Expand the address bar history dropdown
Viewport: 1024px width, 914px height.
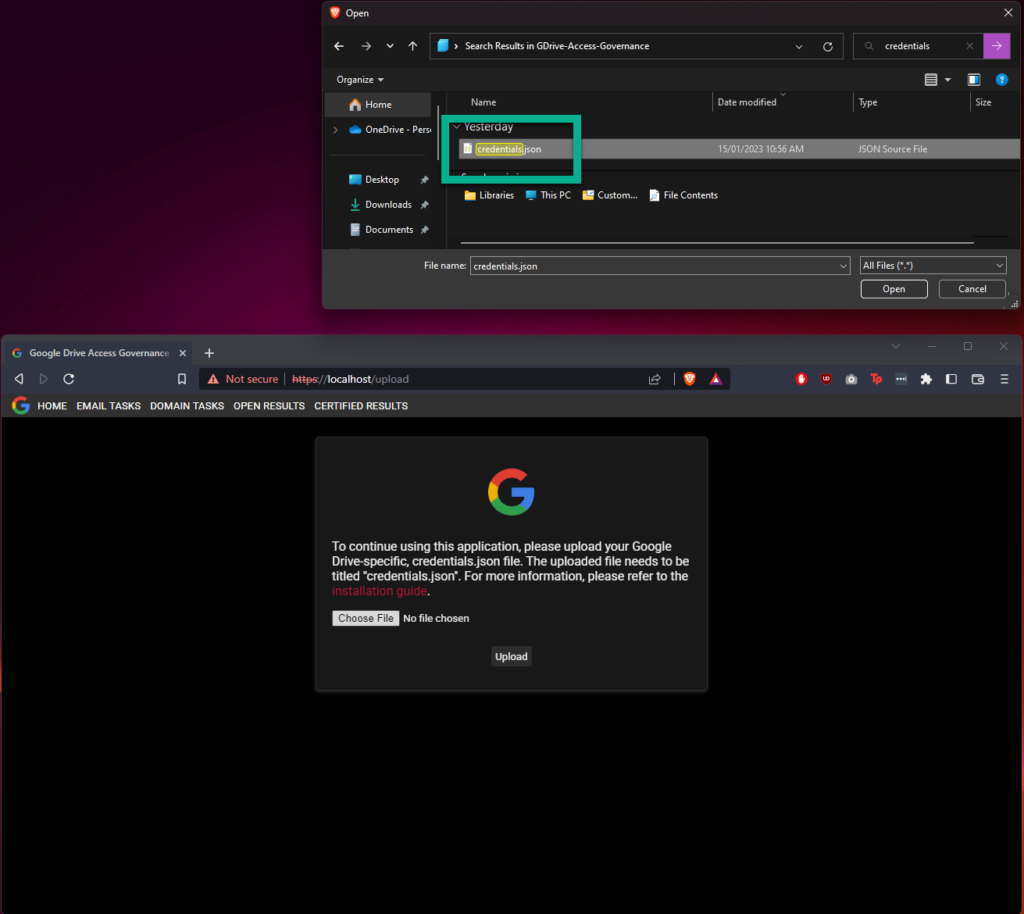(x=799, y=46)
